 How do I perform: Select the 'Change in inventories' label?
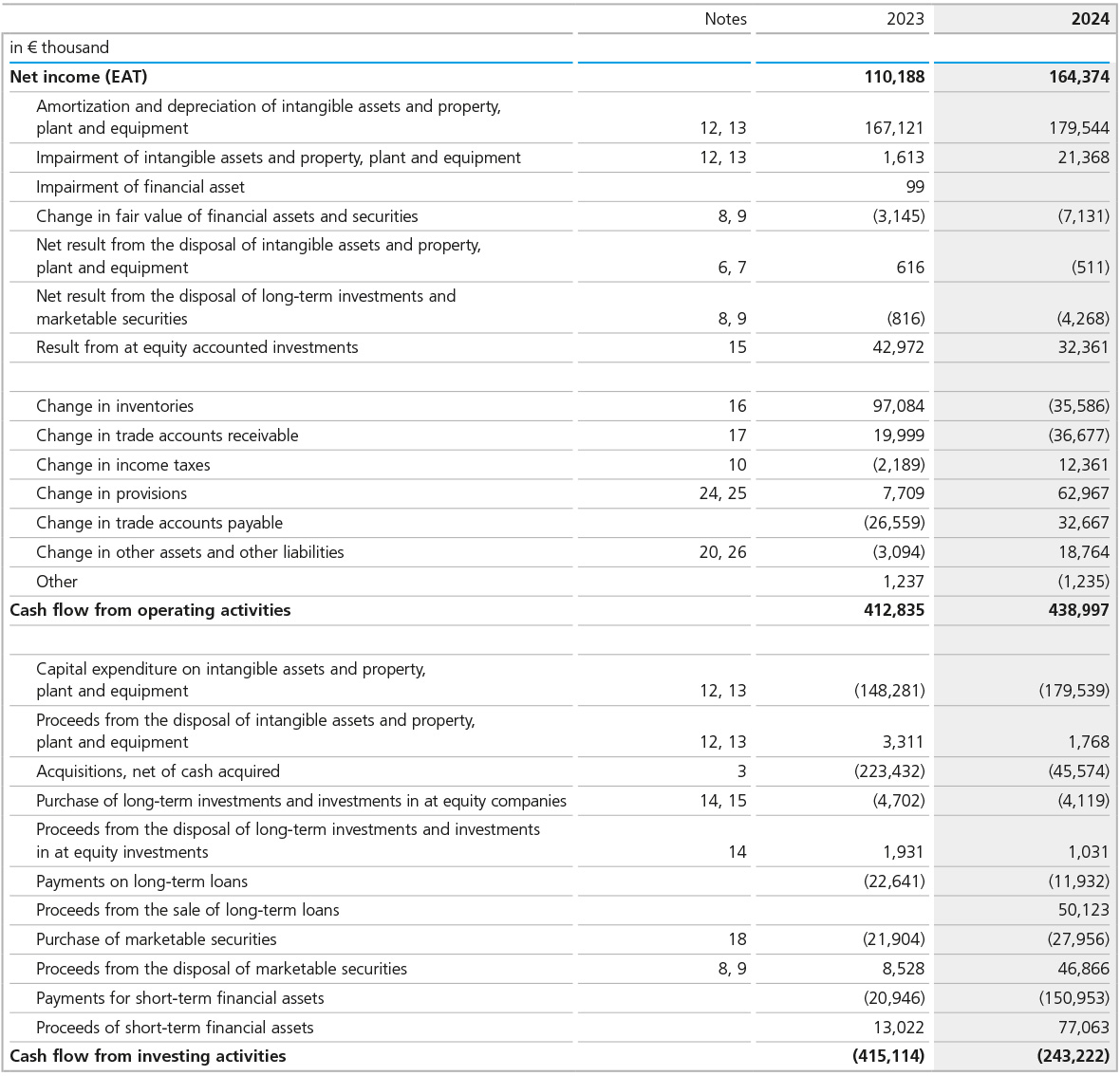(x=115, y=406)
